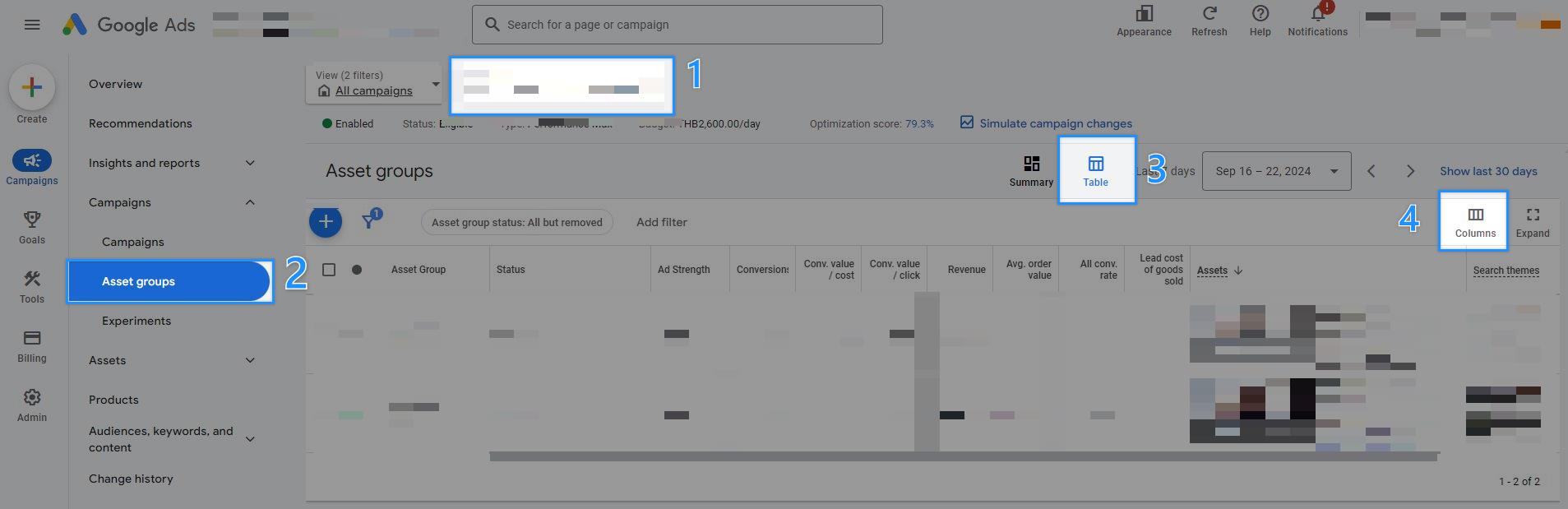Open Notifications bell
The width and height of the screenshot is (1568, 509).
1317,21
